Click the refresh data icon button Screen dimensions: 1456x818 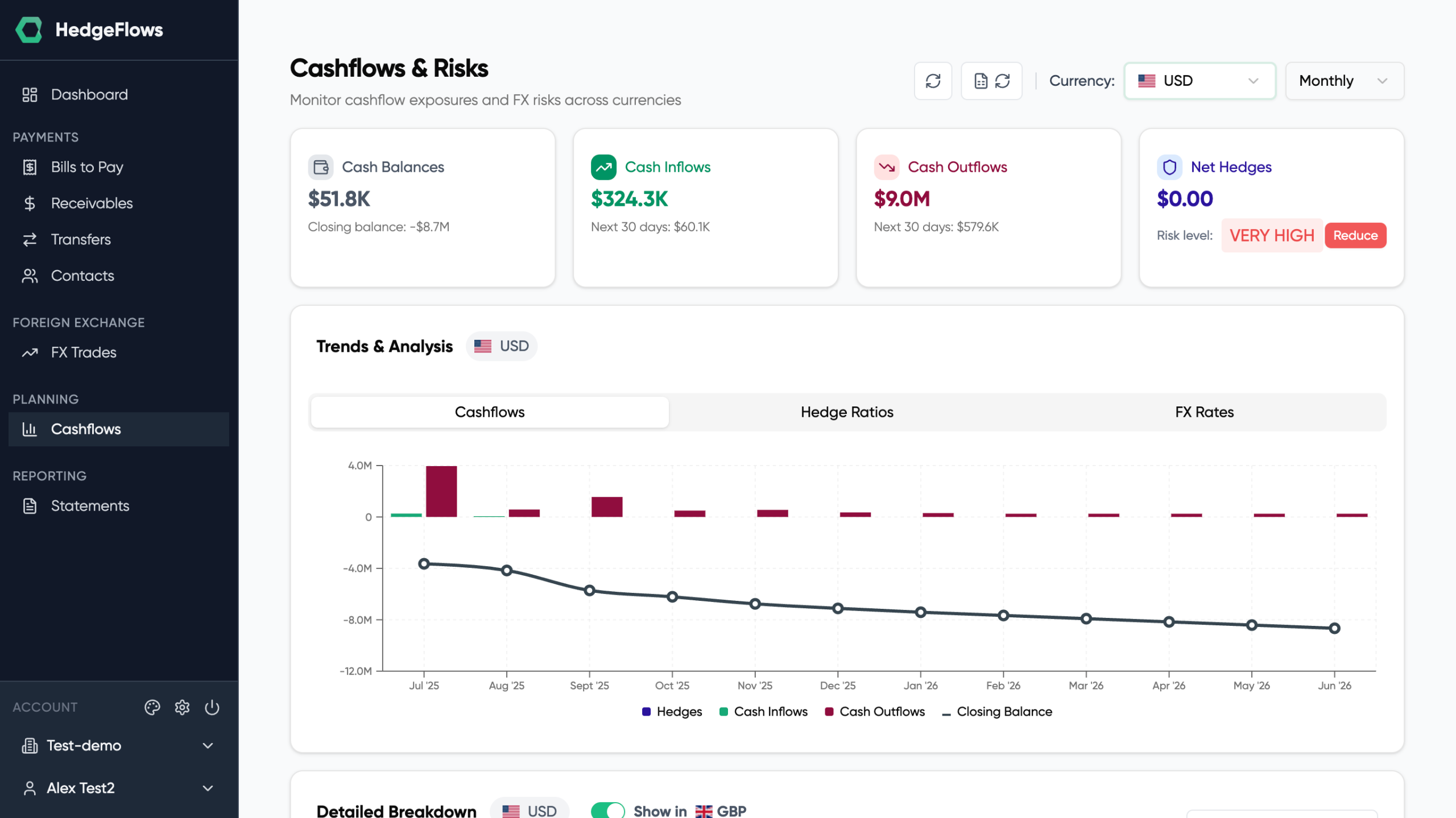pos(933,81)
